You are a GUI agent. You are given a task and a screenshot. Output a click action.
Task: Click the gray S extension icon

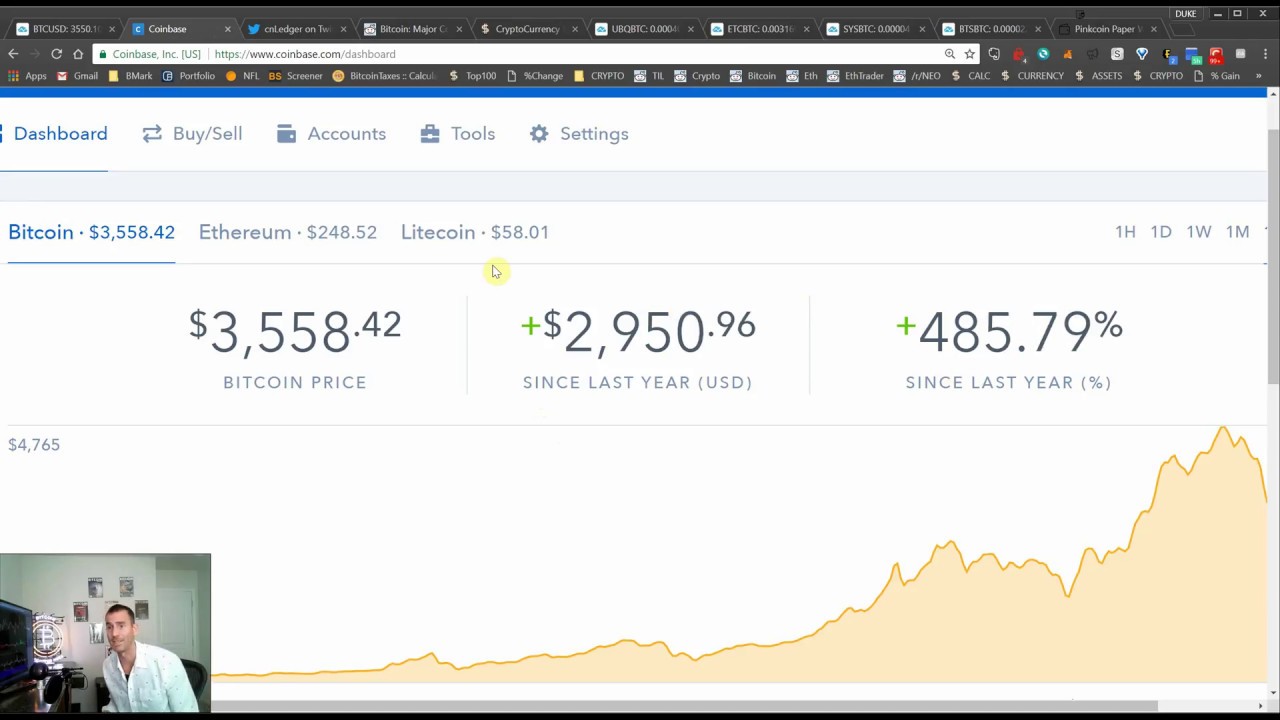(1117, 54)
